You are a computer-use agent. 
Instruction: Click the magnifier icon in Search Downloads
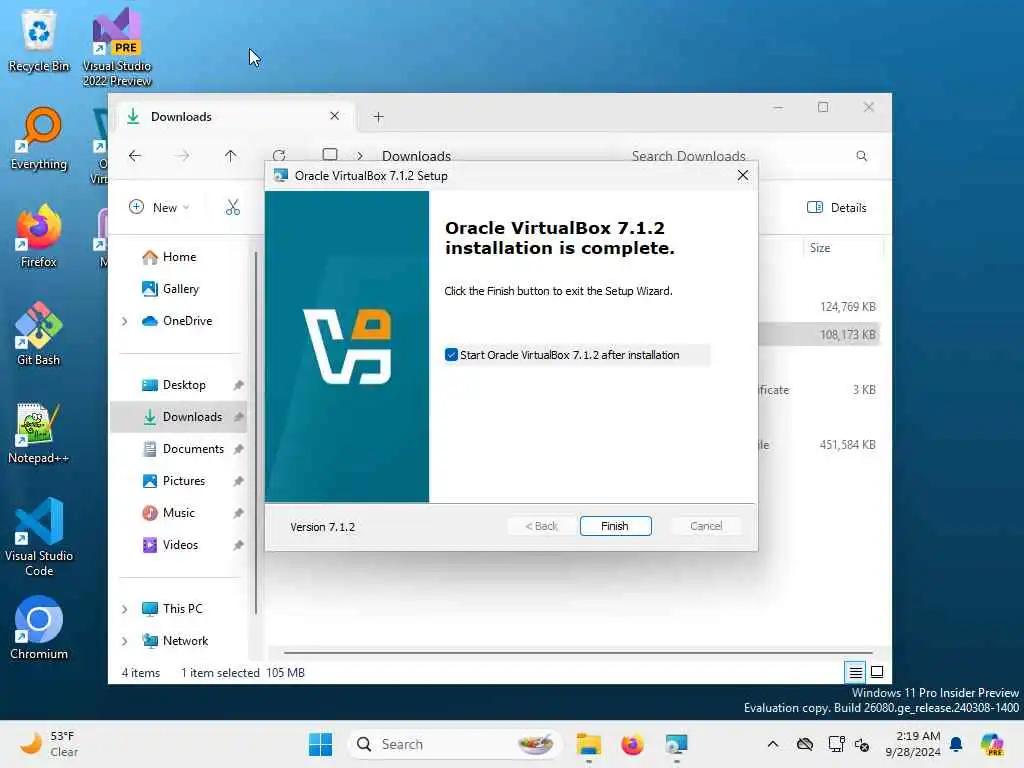tap(861, 155)
